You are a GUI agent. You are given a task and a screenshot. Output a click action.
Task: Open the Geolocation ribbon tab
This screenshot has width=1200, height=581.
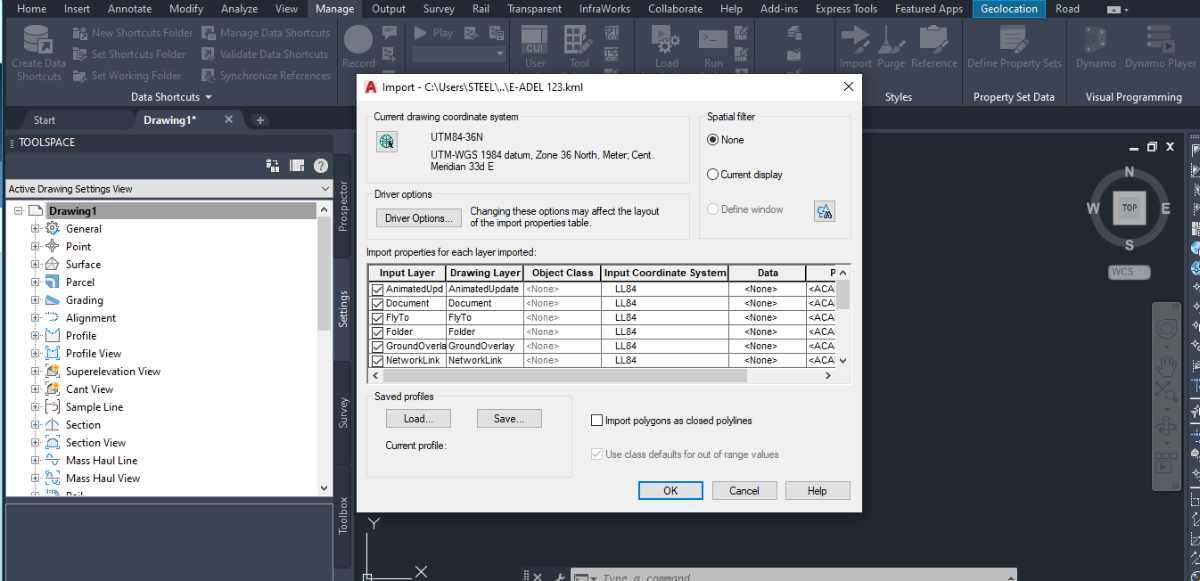(1008, 9)
